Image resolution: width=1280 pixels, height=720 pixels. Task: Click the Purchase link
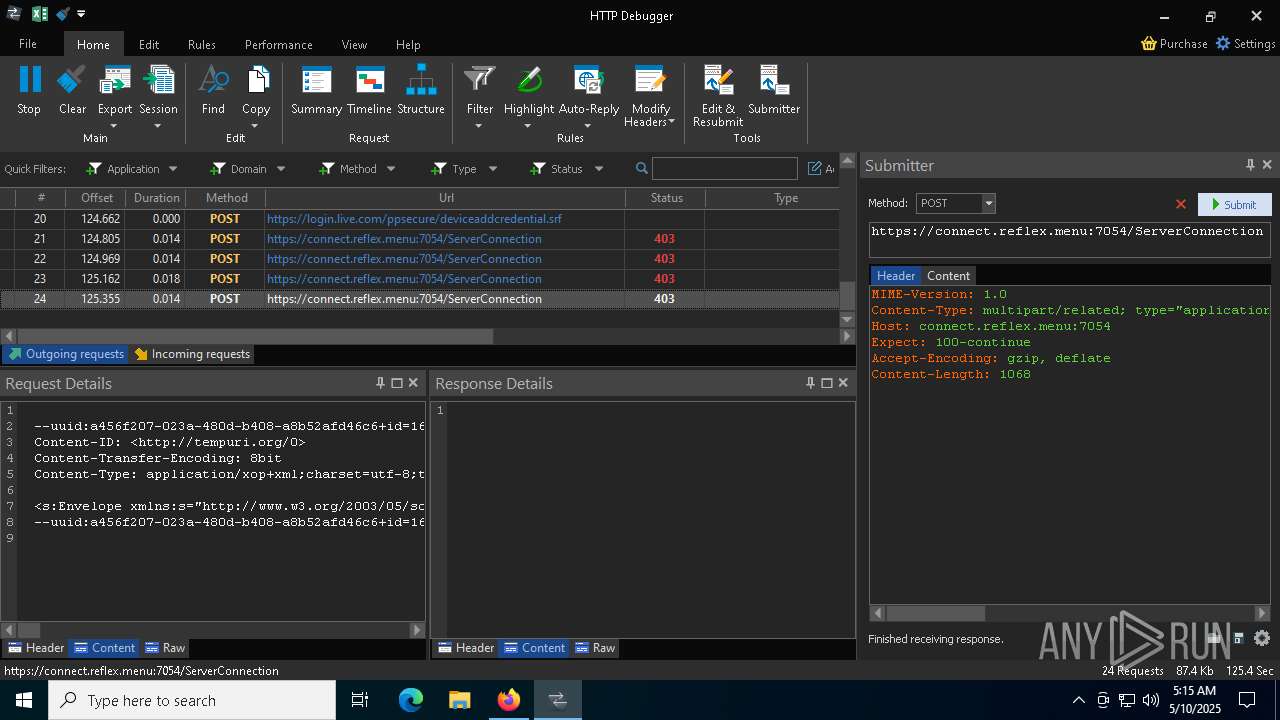tap(1174, 44)
